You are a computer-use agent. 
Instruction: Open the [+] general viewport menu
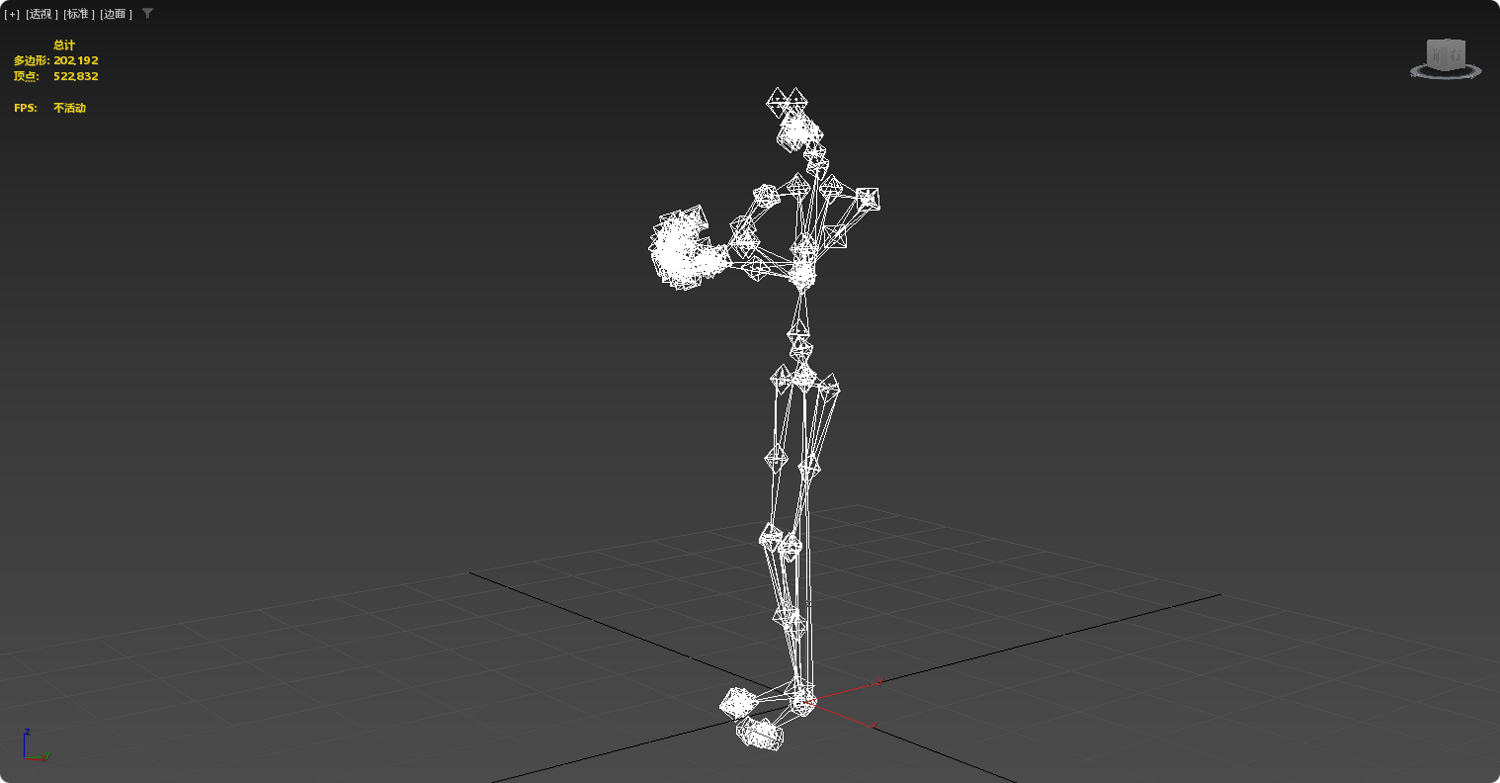coord(12,14)
